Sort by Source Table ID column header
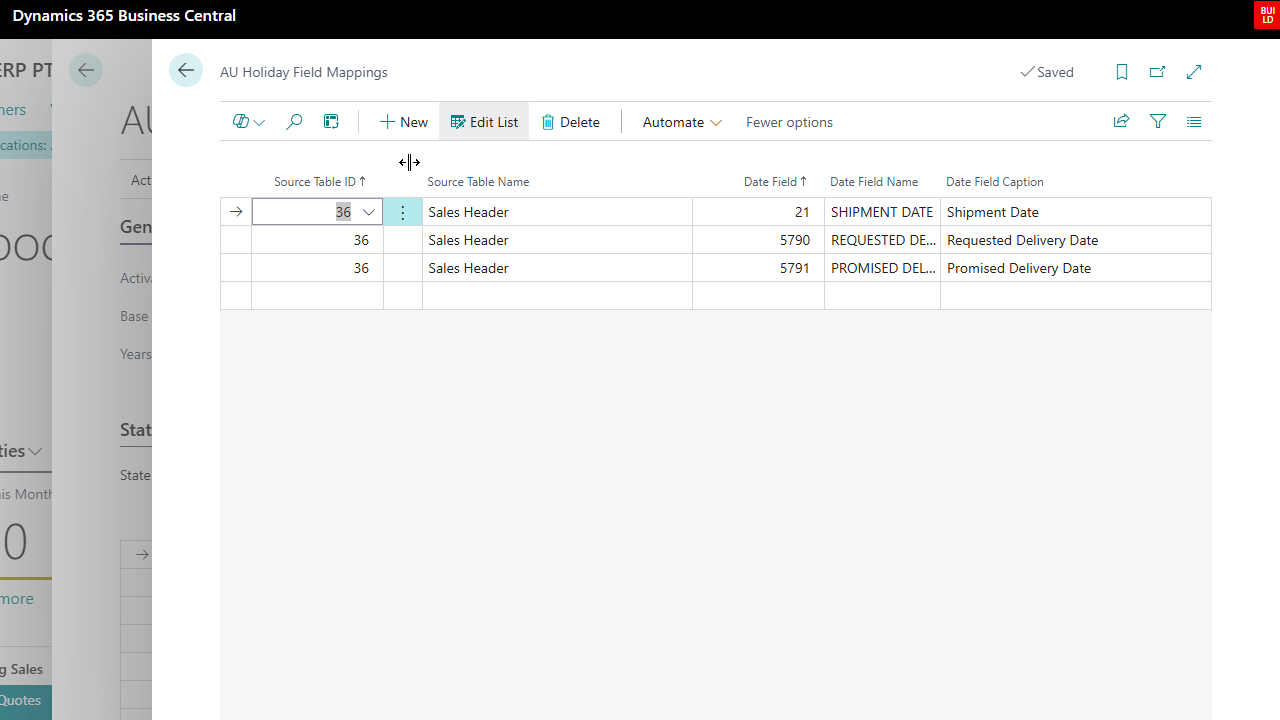This screenshot has height=720, width=1280. (320, 182)
